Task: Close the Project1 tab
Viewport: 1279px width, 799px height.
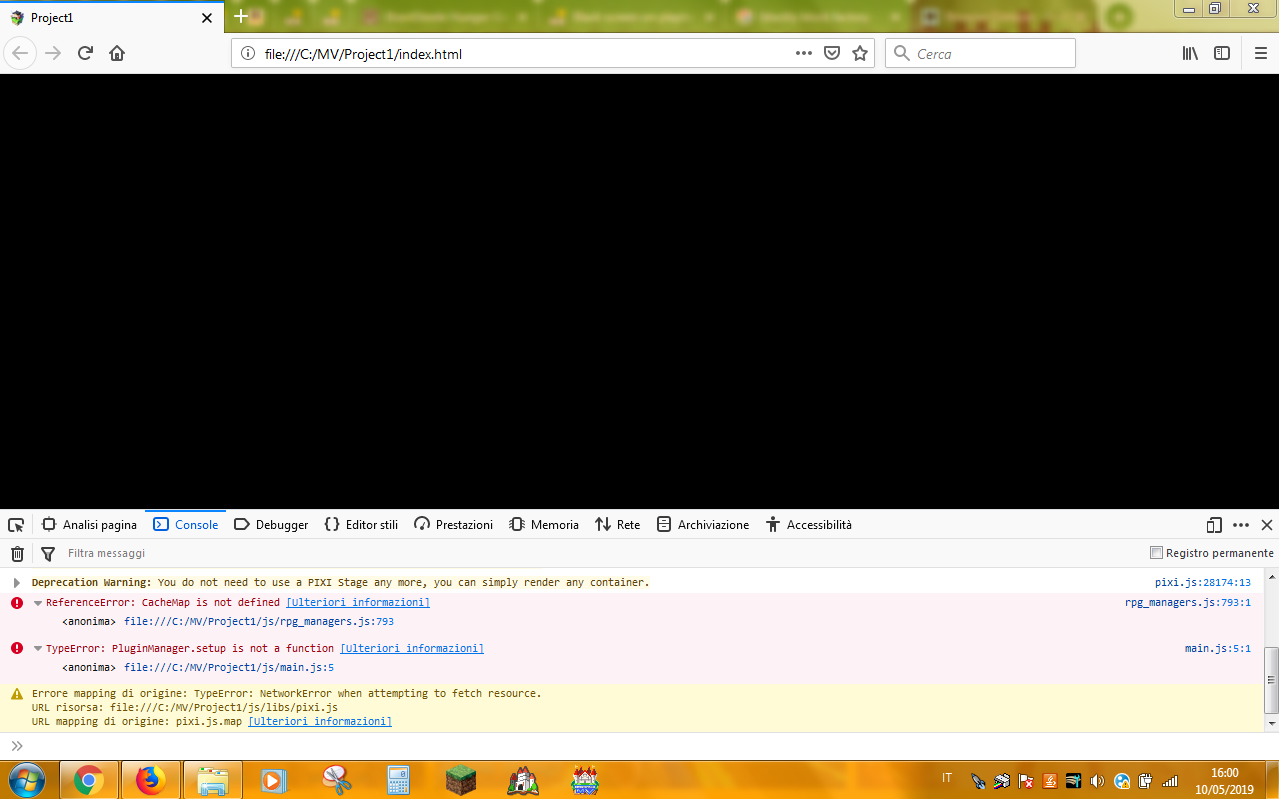Action: pos(207,18)
